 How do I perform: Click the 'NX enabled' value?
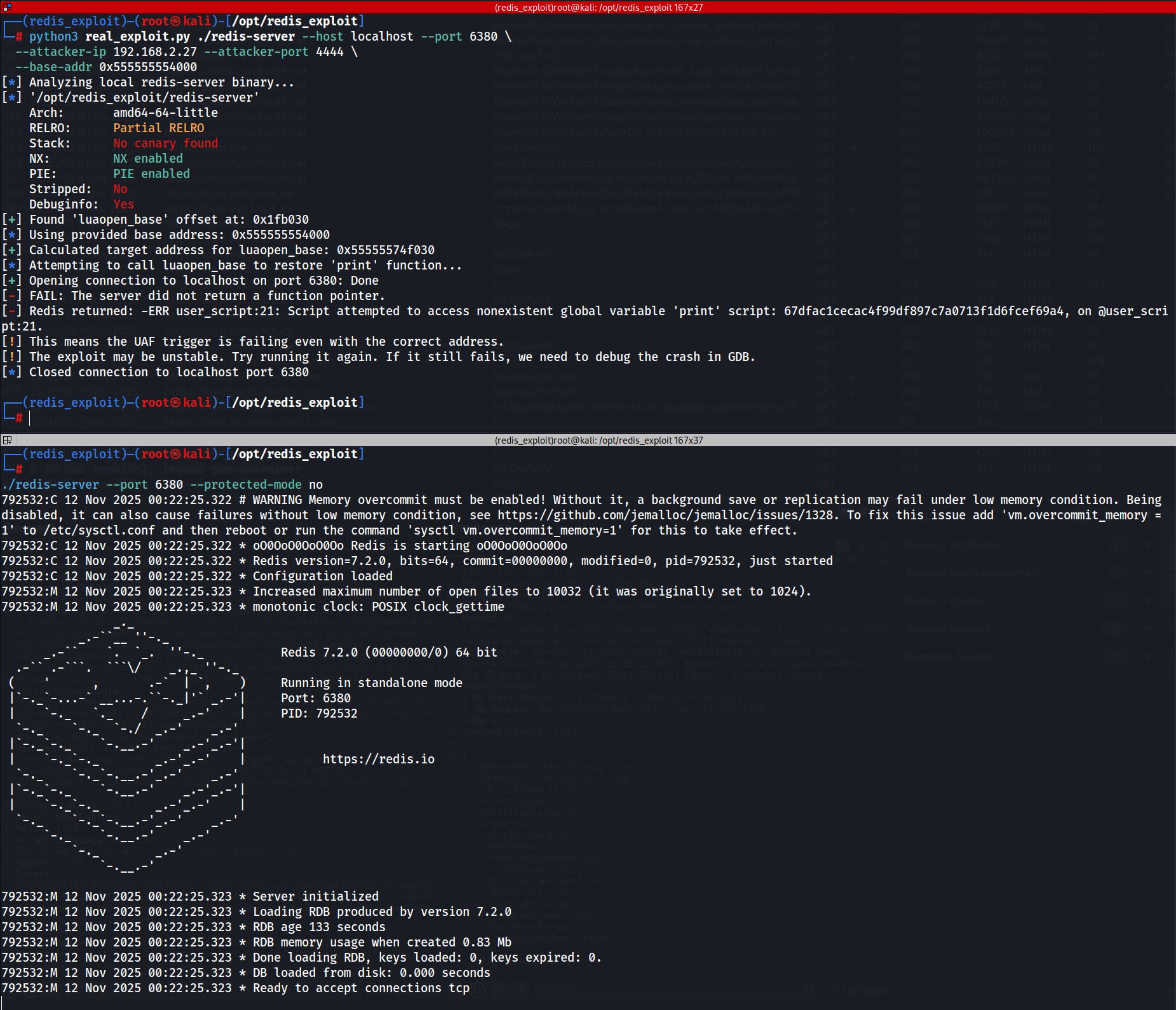(148, 158)
